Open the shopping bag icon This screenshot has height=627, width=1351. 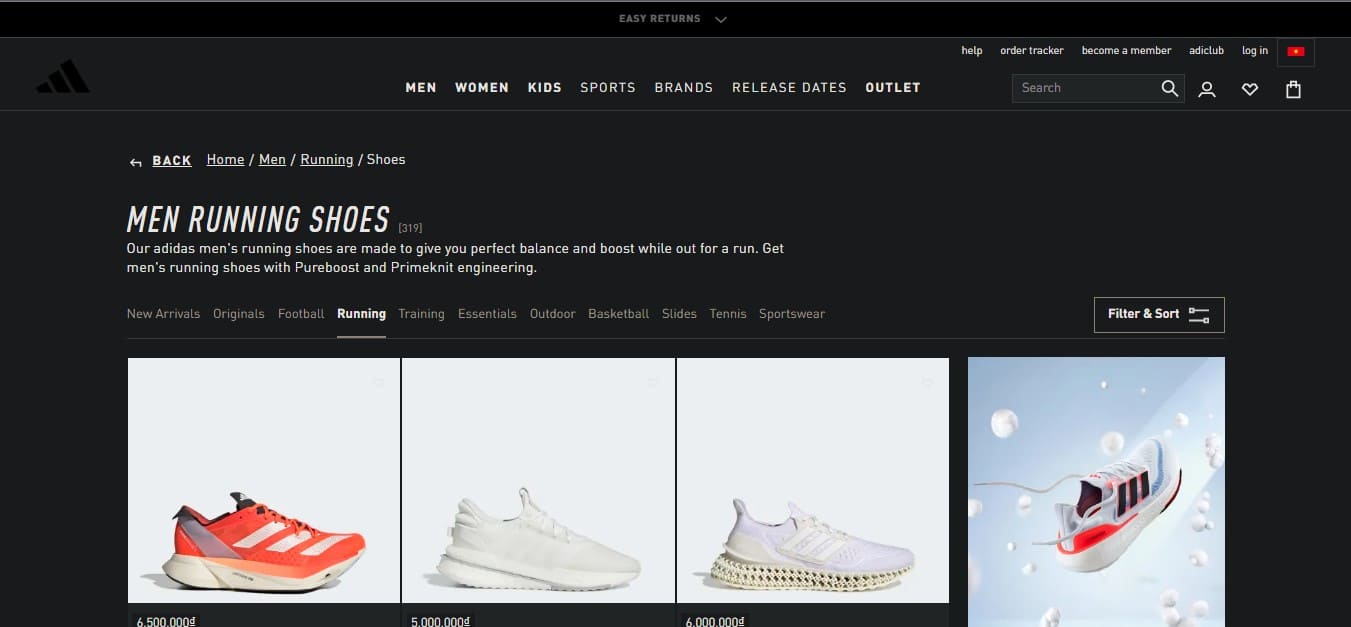click(1293, 89)
